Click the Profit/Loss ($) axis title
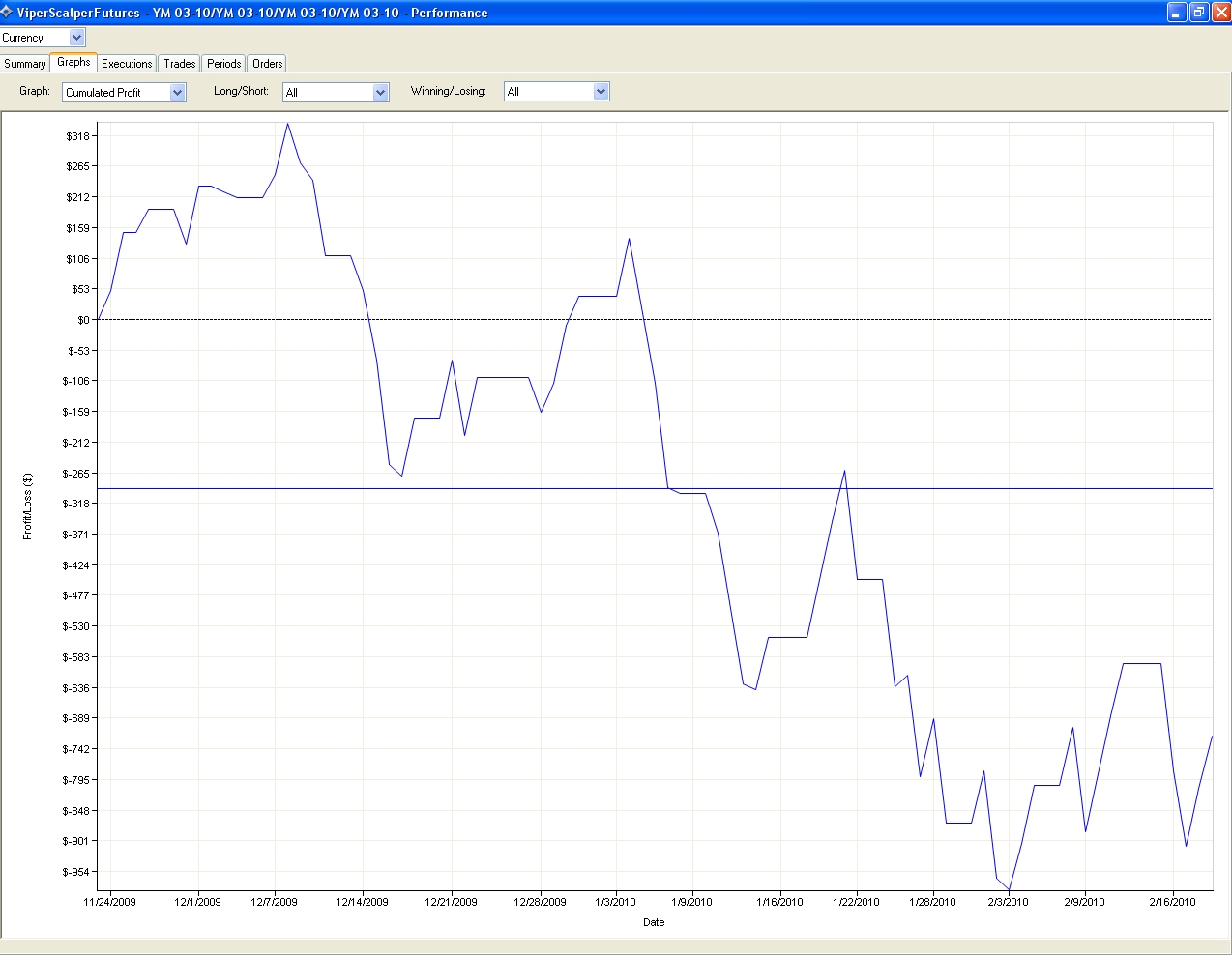Image resolution: width=1232 pixels, height=955 pixels. pos(27,506)
